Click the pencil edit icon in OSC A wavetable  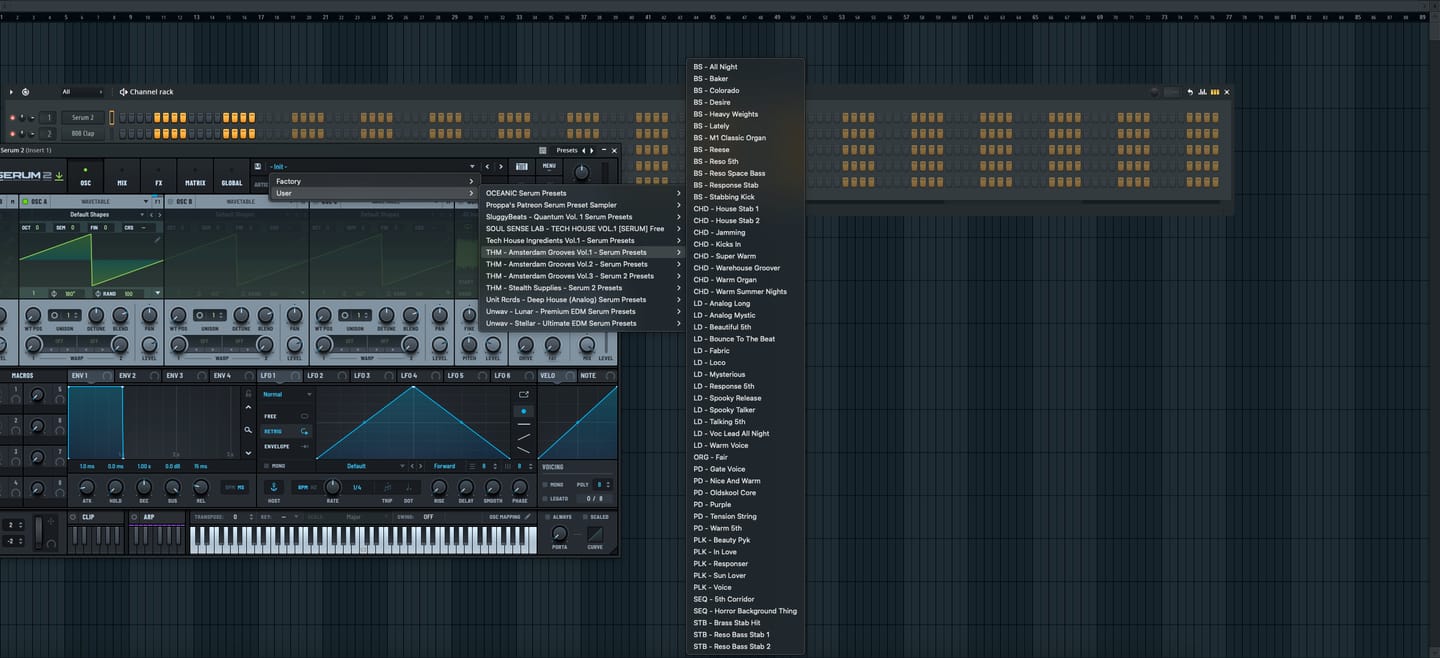point(157,240)
